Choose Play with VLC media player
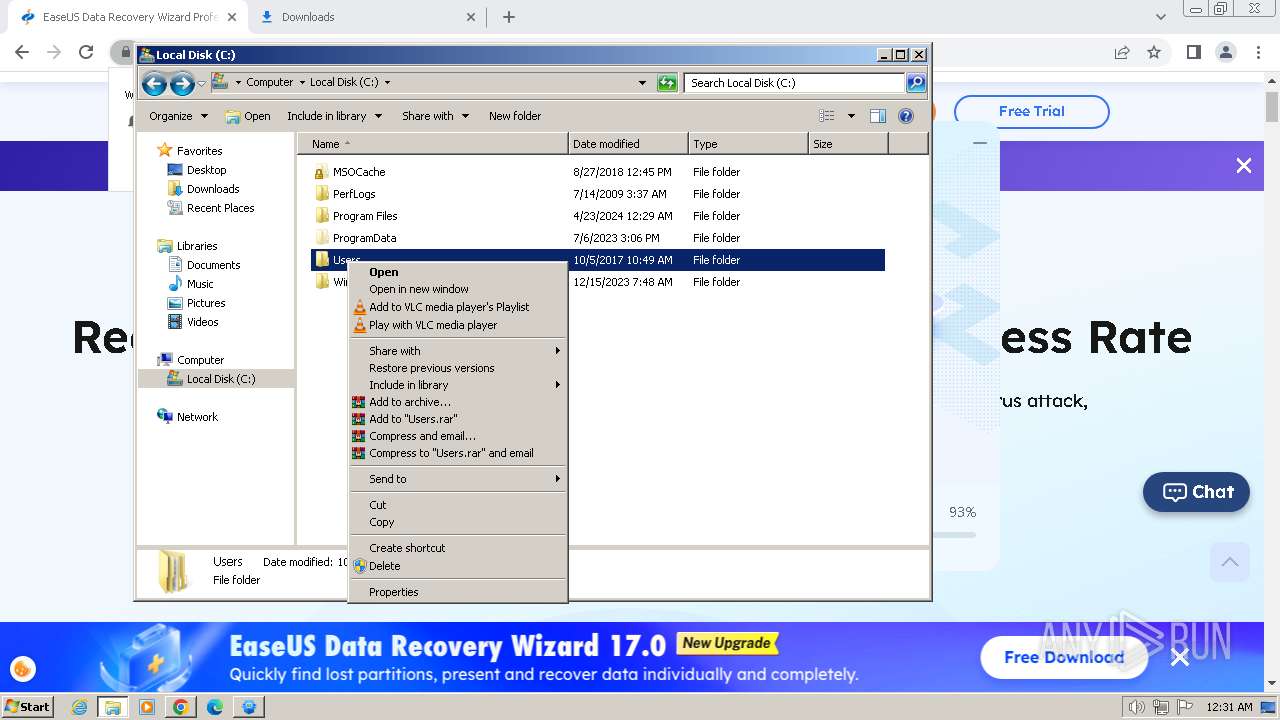The width and height of the screenshot is (1280, 720). click(458, 325)
